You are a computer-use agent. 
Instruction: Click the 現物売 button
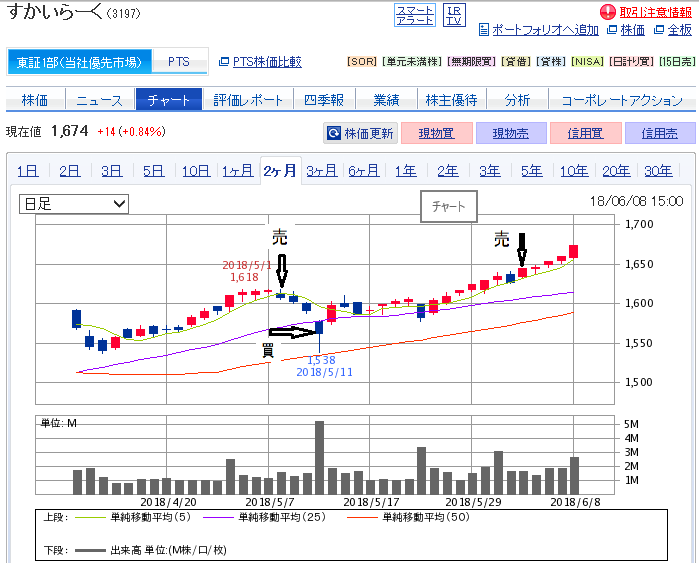[x=511, y=133]
